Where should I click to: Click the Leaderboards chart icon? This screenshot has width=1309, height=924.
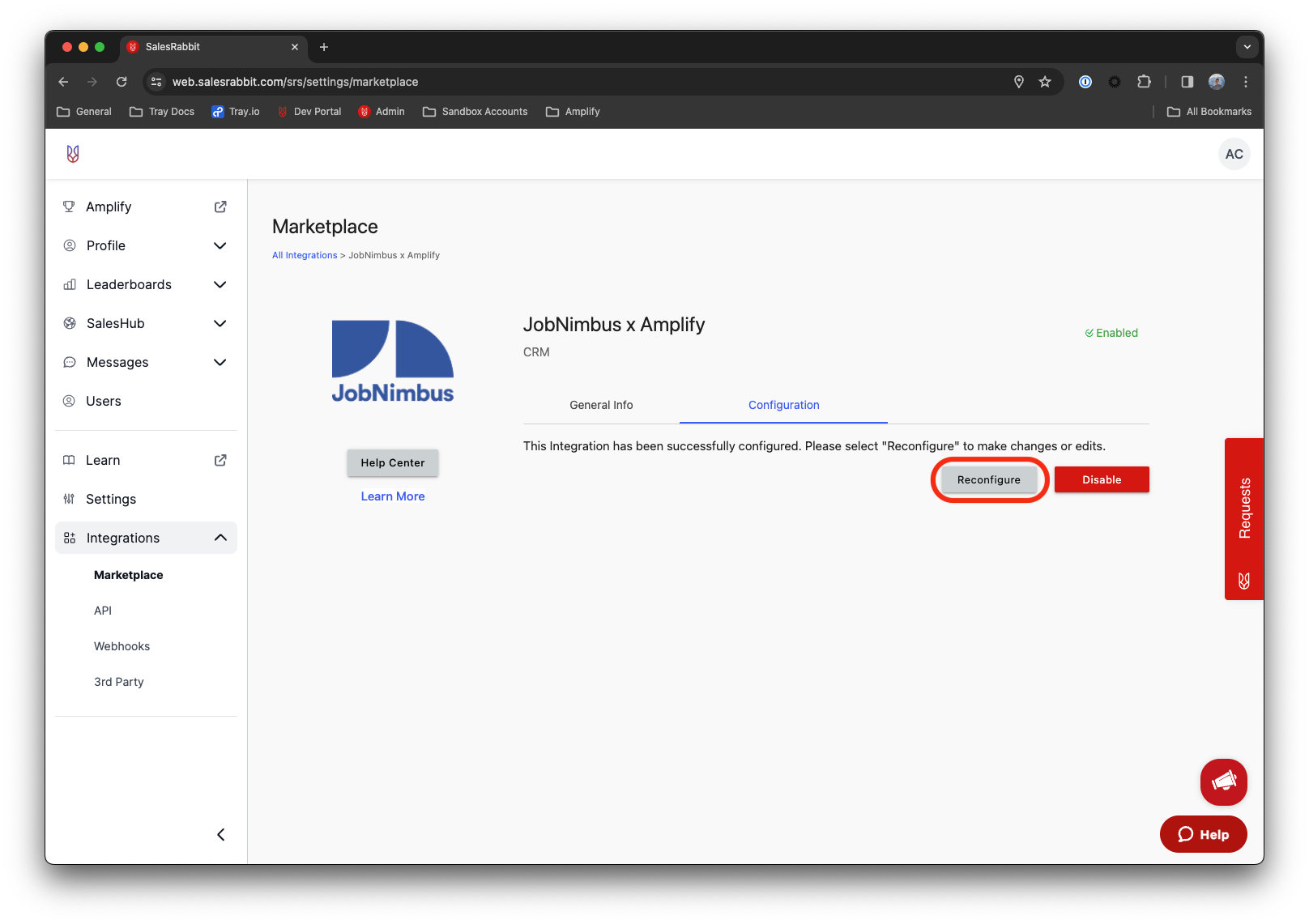click(70, 284)
